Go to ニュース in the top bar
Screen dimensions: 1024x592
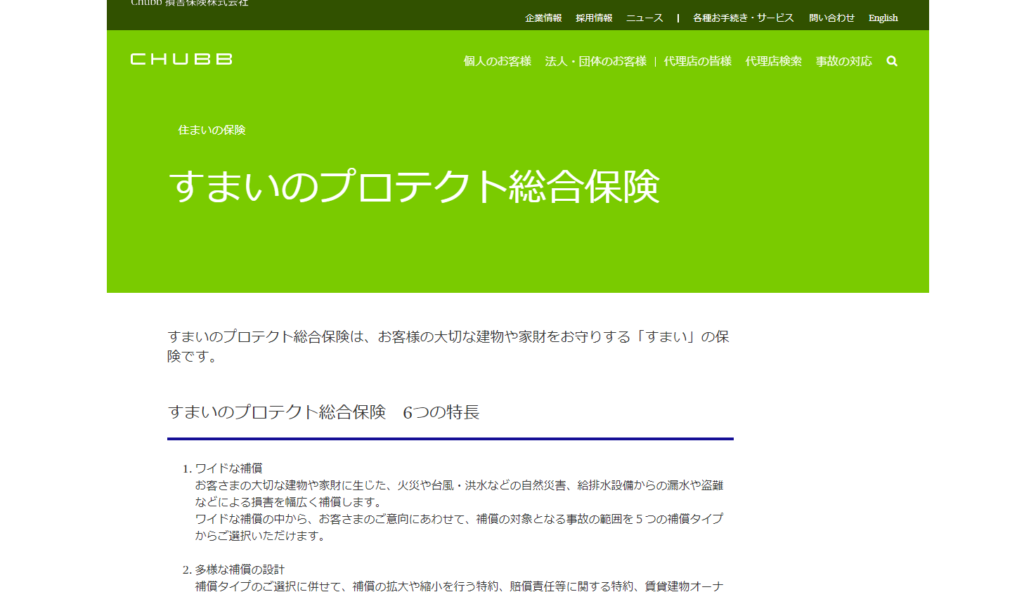(645, 18)
